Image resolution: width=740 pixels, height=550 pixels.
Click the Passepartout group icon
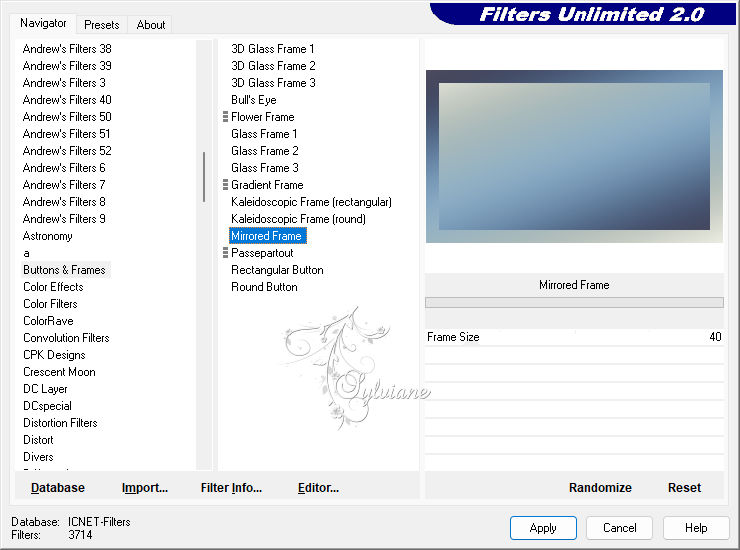[225, 253]
